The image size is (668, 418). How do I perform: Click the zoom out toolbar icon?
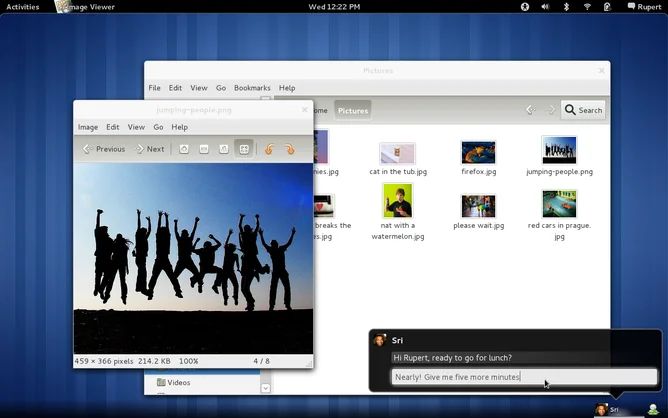pos(204,149)
